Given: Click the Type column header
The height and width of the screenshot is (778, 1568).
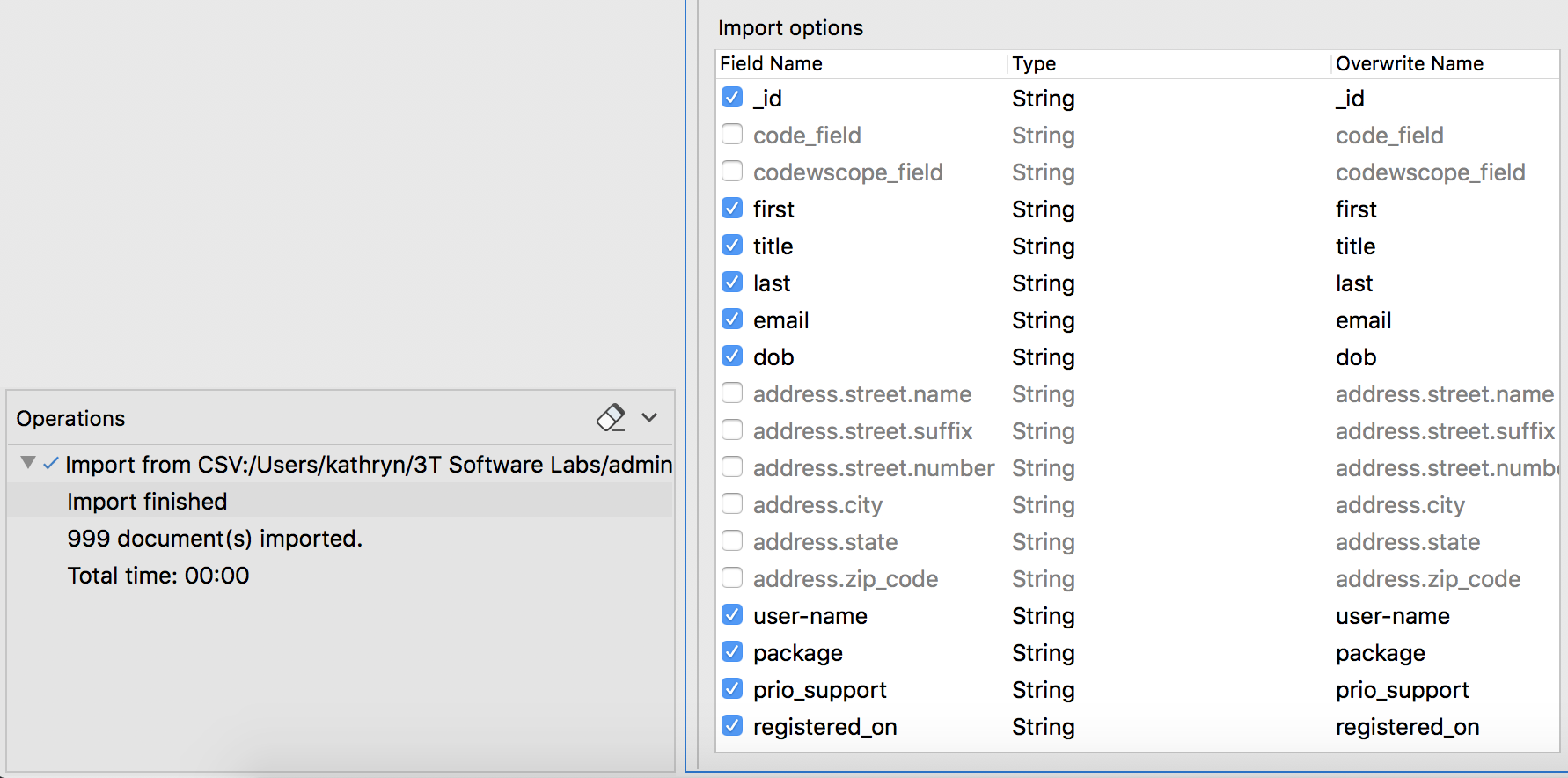Looking at the screenshot, I should pos(1034,63).
